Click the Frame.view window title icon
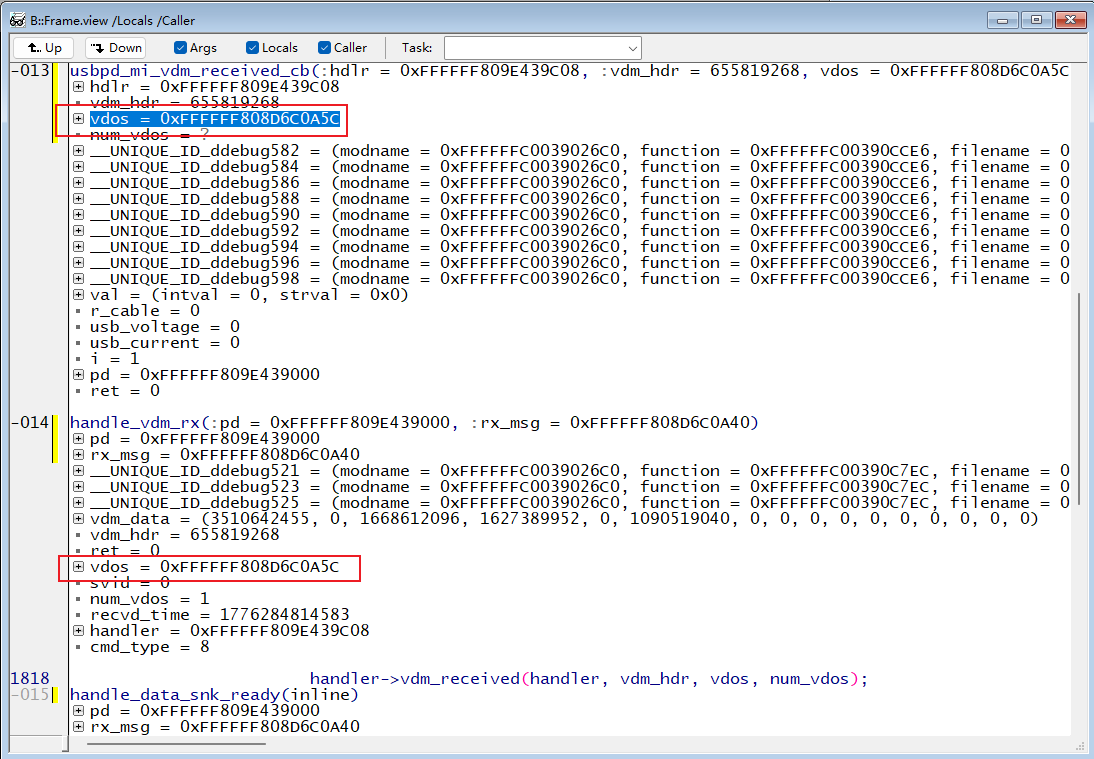Viewport: 1094px width, 759px height. click(17, 20)
